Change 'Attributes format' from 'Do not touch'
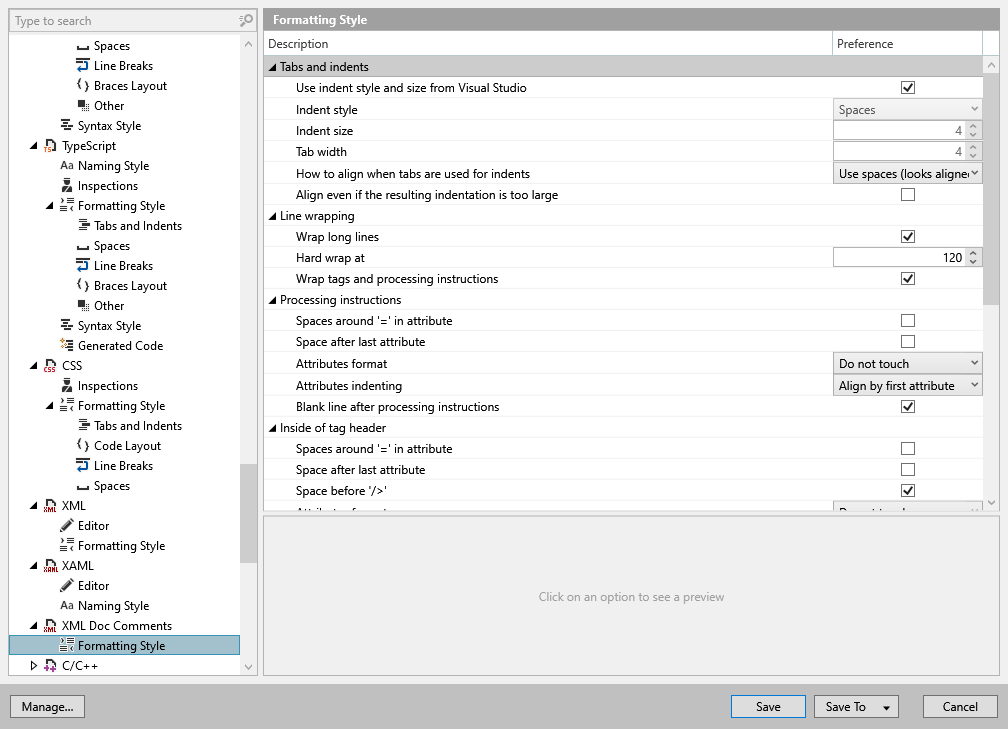This screenshot has height=729, width=1008. click(906, 363)
